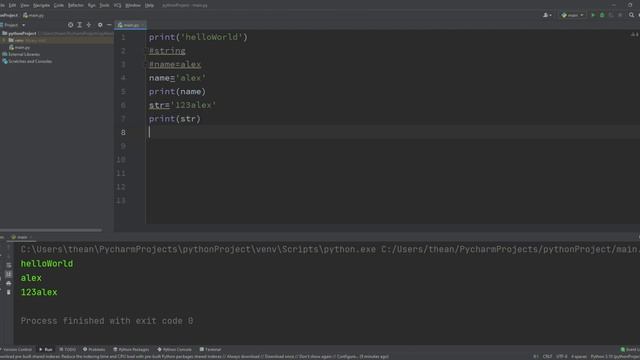Image resolution: width=640 pixels, height=360 pixels.
Task: Open the TODO tool window
Action: click(x=68, y=349)
